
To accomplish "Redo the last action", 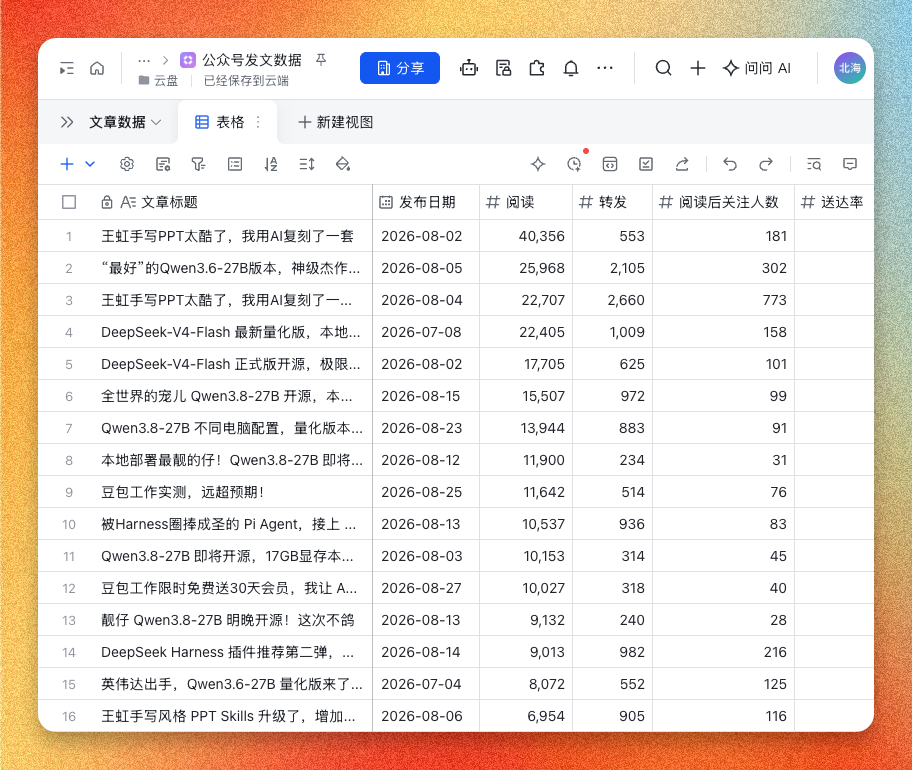I will [x=766, y=164].
